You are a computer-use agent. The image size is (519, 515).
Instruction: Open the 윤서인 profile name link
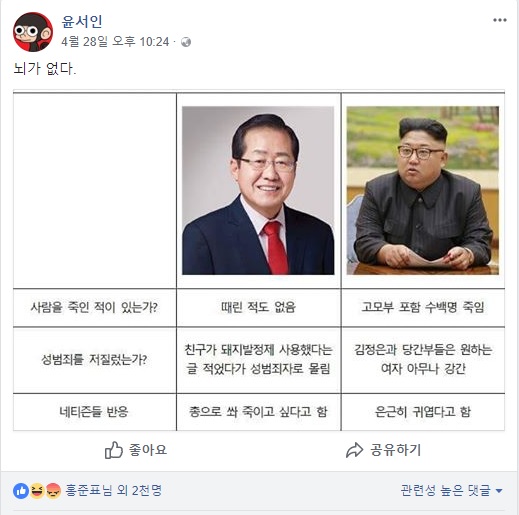point(82,22)
